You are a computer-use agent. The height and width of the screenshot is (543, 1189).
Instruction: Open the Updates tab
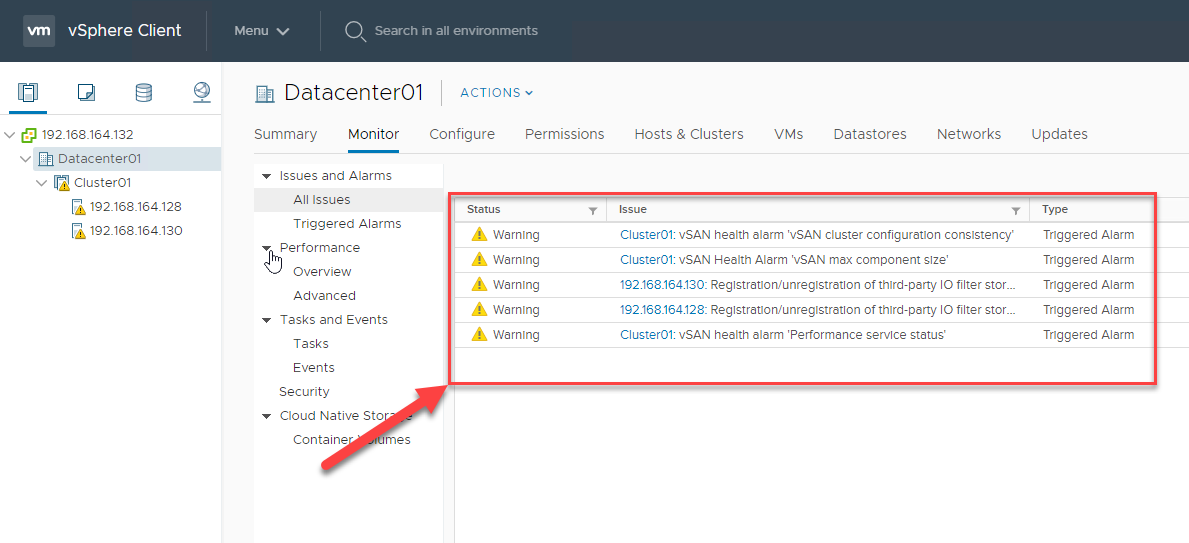(1059, 134)
